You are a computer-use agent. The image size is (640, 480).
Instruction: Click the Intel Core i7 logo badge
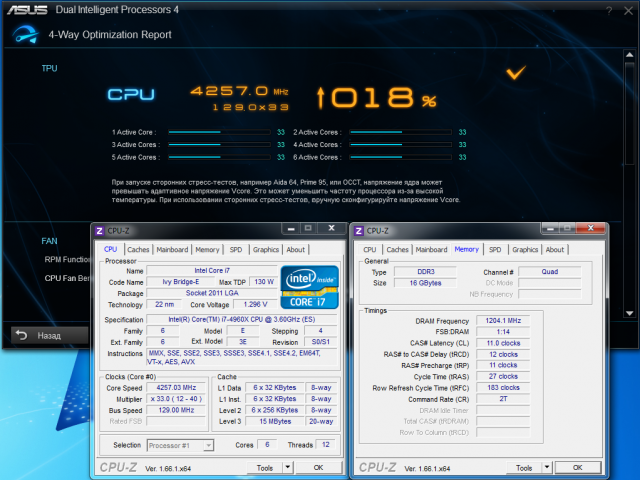tap(310, 287)
